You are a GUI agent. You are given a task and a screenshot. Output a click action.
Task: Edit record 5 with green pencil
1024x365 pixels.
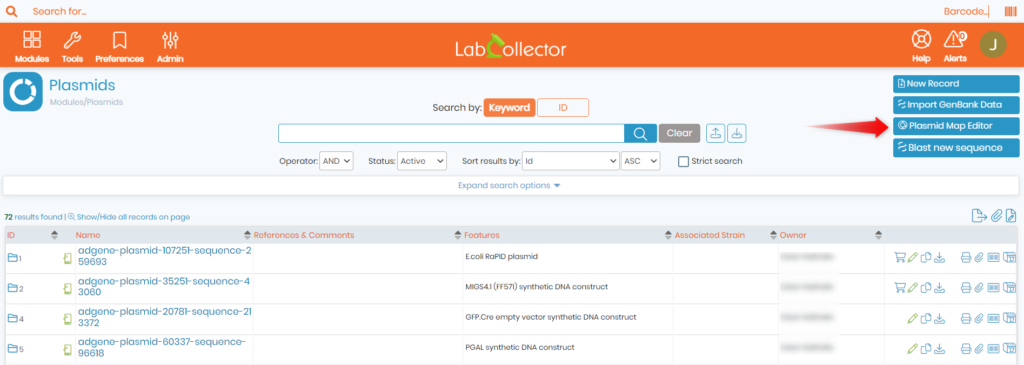pos(913,349)
